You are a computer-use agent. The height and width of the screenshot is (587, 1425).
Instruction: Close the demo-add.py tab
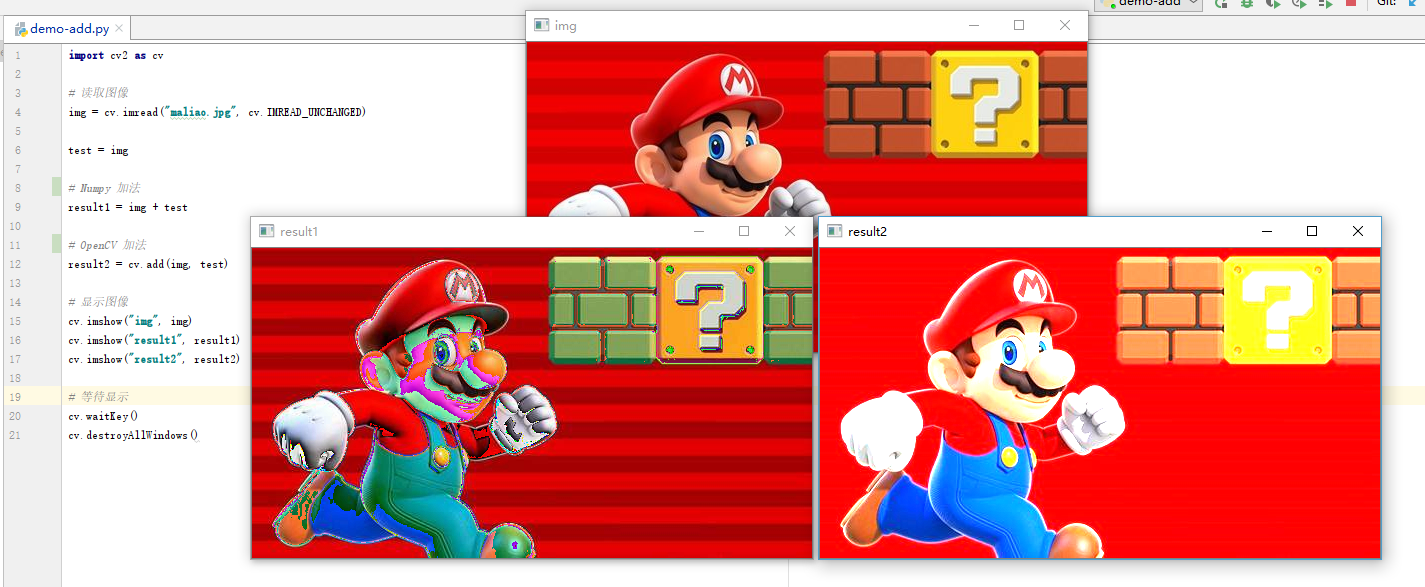pyautogui.click(x=119, y=29)
